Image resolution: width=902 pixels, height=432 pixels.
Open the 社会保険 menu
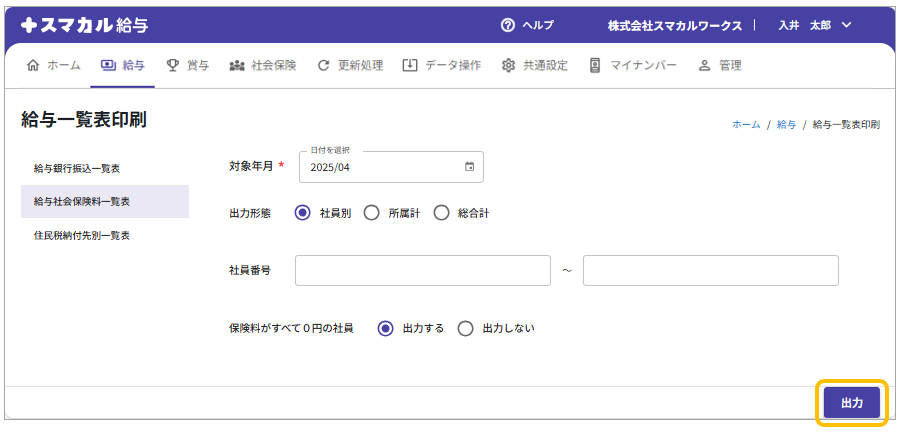point(263,65)
